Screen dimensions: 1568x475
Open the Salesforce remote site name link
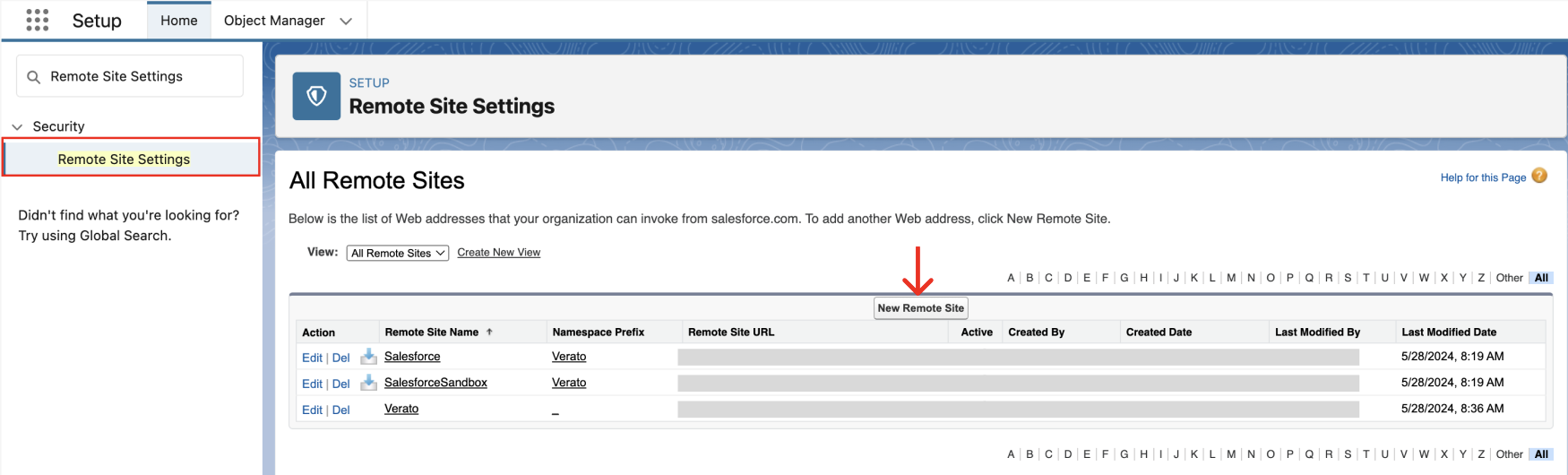(412, 357)
